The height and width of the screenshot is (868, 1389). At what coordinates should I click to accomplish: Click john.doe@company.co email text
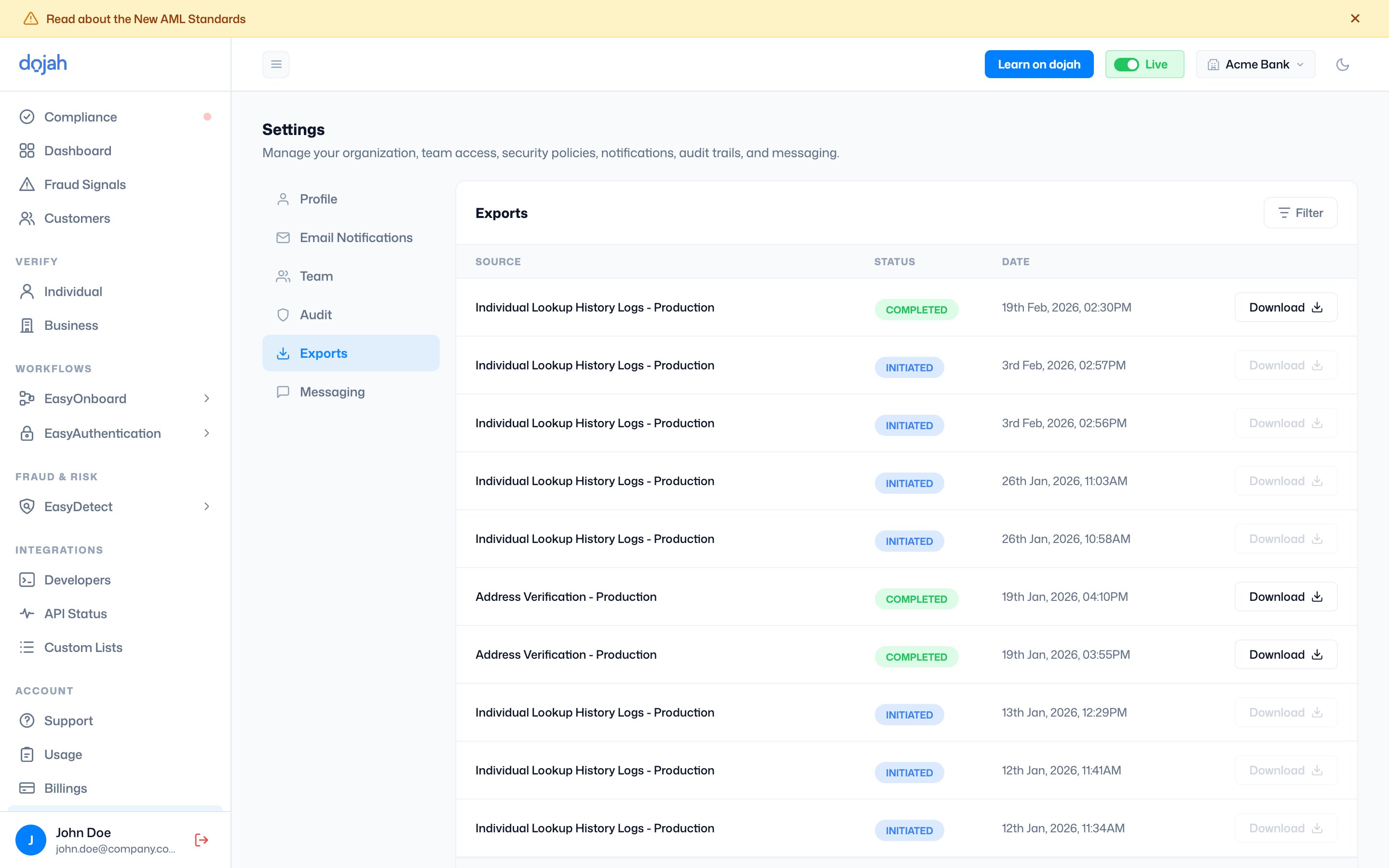pos(115,849)
